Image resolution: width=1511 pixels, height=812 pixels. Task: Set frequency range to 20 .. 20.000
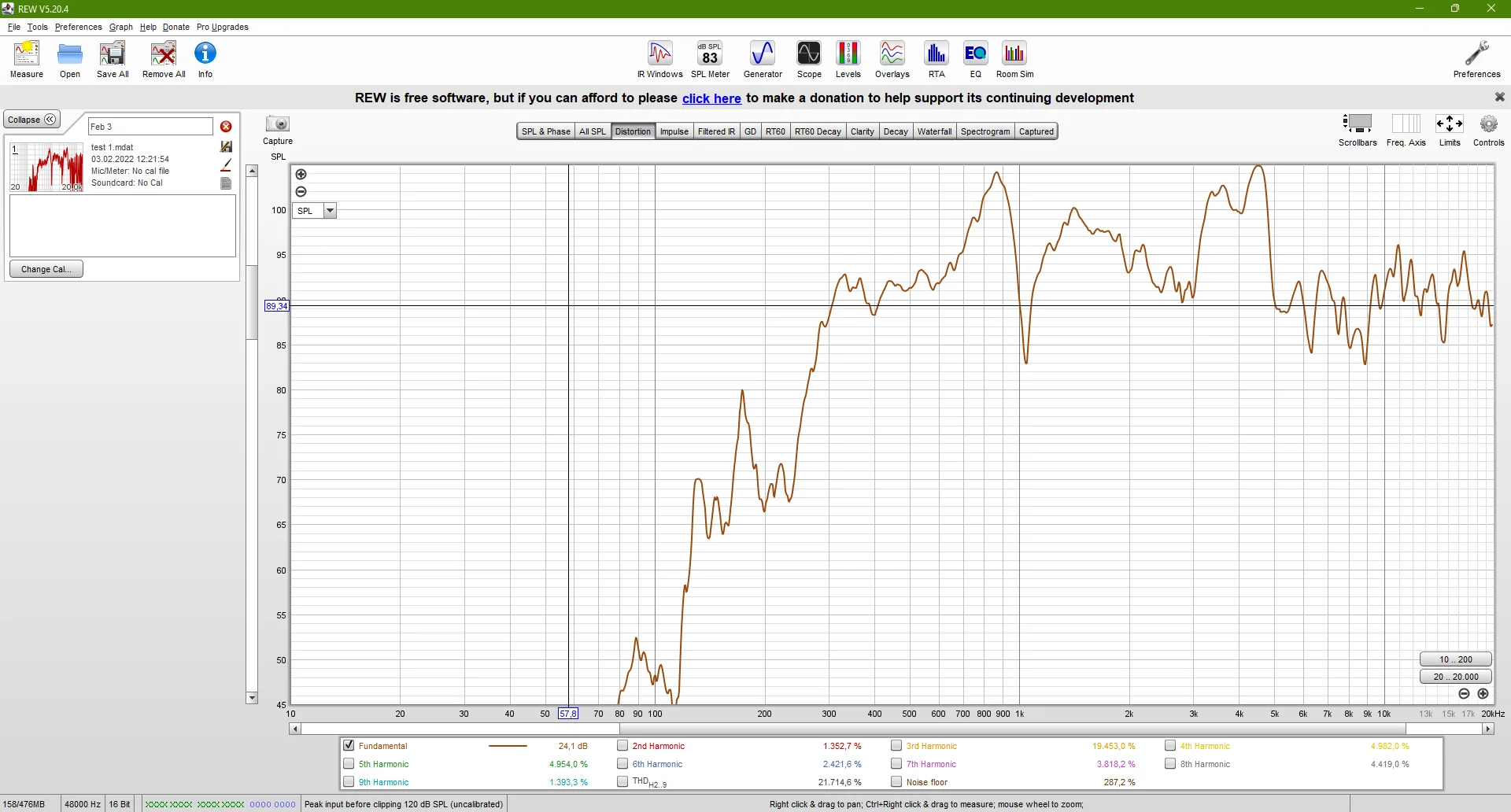(1455, 677)
